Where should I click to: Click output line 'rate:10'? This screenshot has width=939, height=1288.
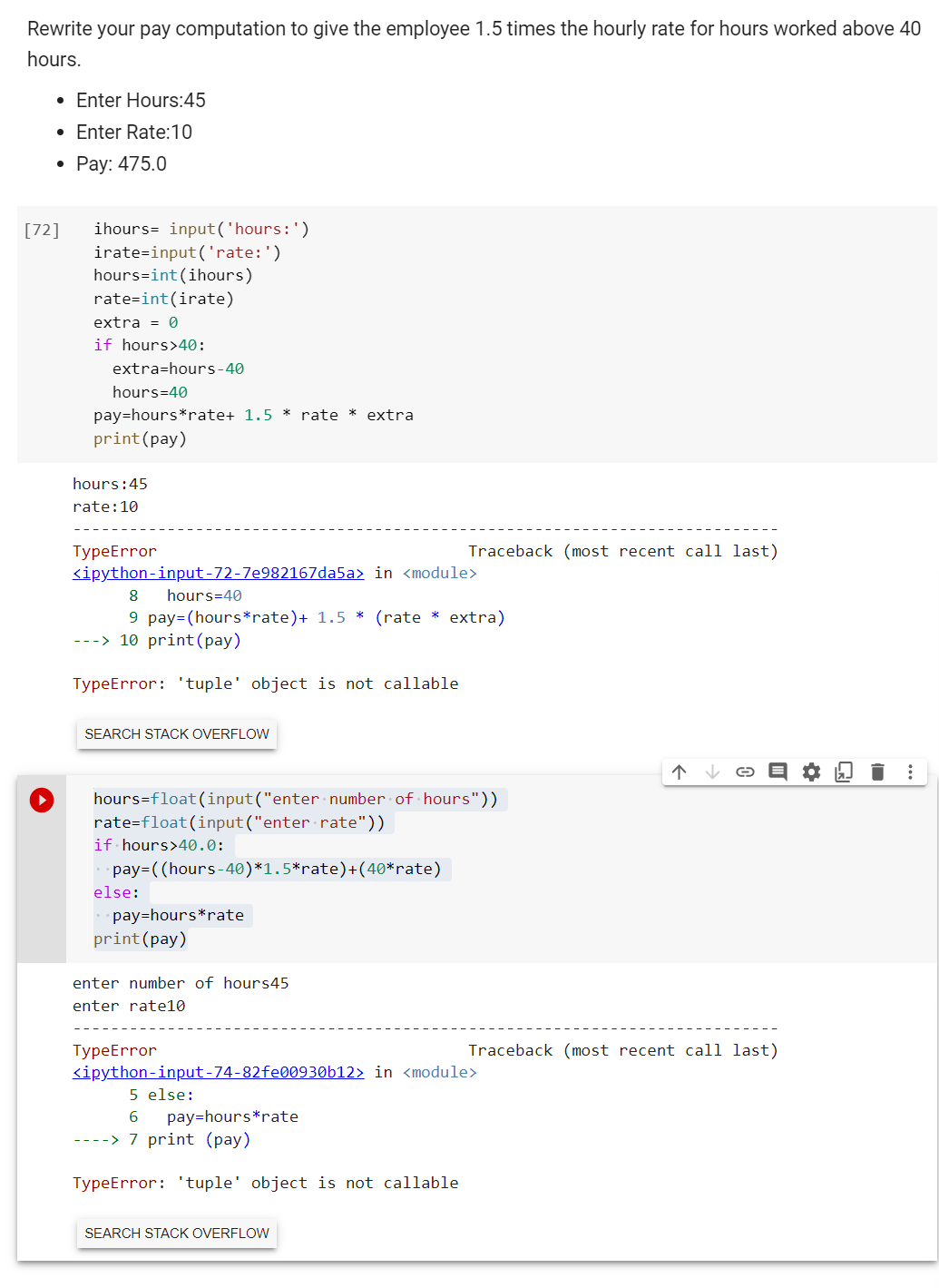105,506
